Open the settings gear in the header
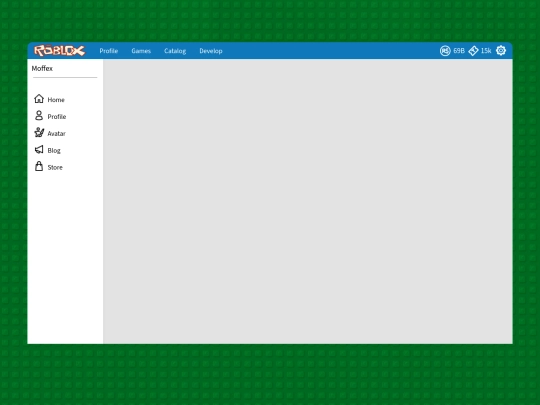Viewport: 540px width, 405px height. pyautogui.click(x=501, y=51)
